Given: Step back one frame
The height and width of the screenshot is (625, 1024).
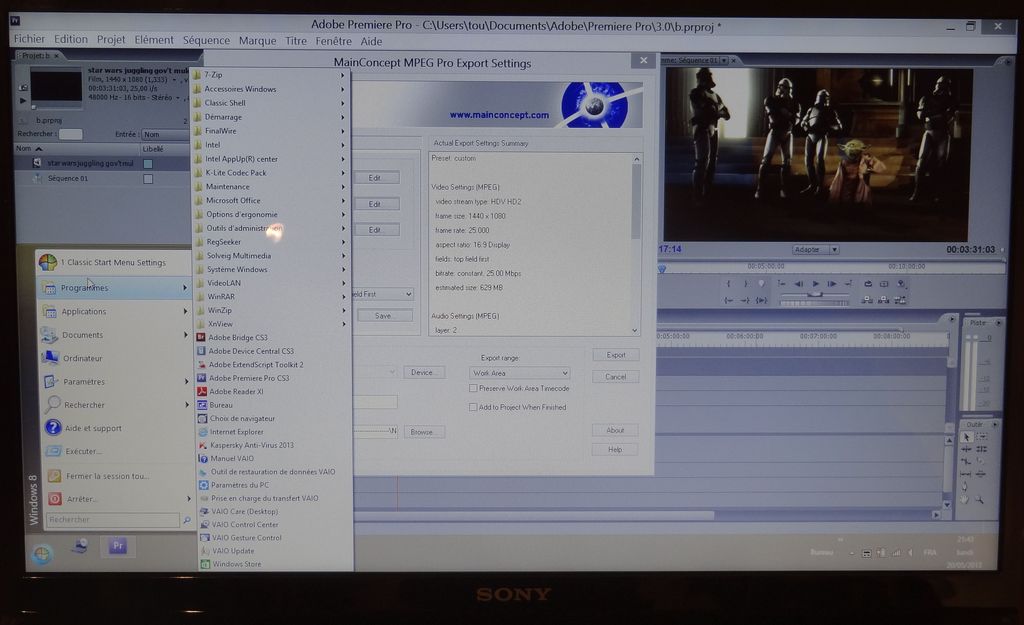Looking at the screenshot, I should [x=799, y=283].
